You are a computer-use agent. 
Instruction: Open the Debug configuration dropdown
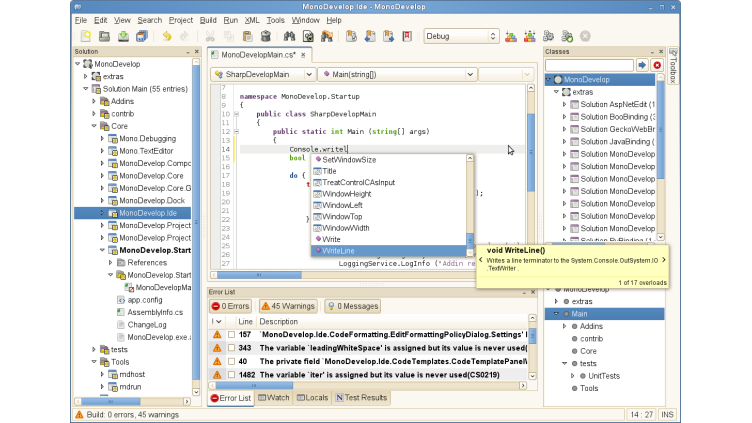tap(461, 36)
